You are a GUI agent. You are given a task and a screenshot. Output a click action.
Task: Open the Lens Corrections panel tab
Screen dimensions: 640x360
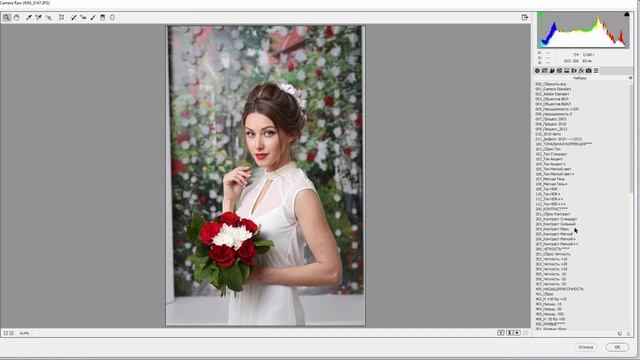[x=574, y=71]
